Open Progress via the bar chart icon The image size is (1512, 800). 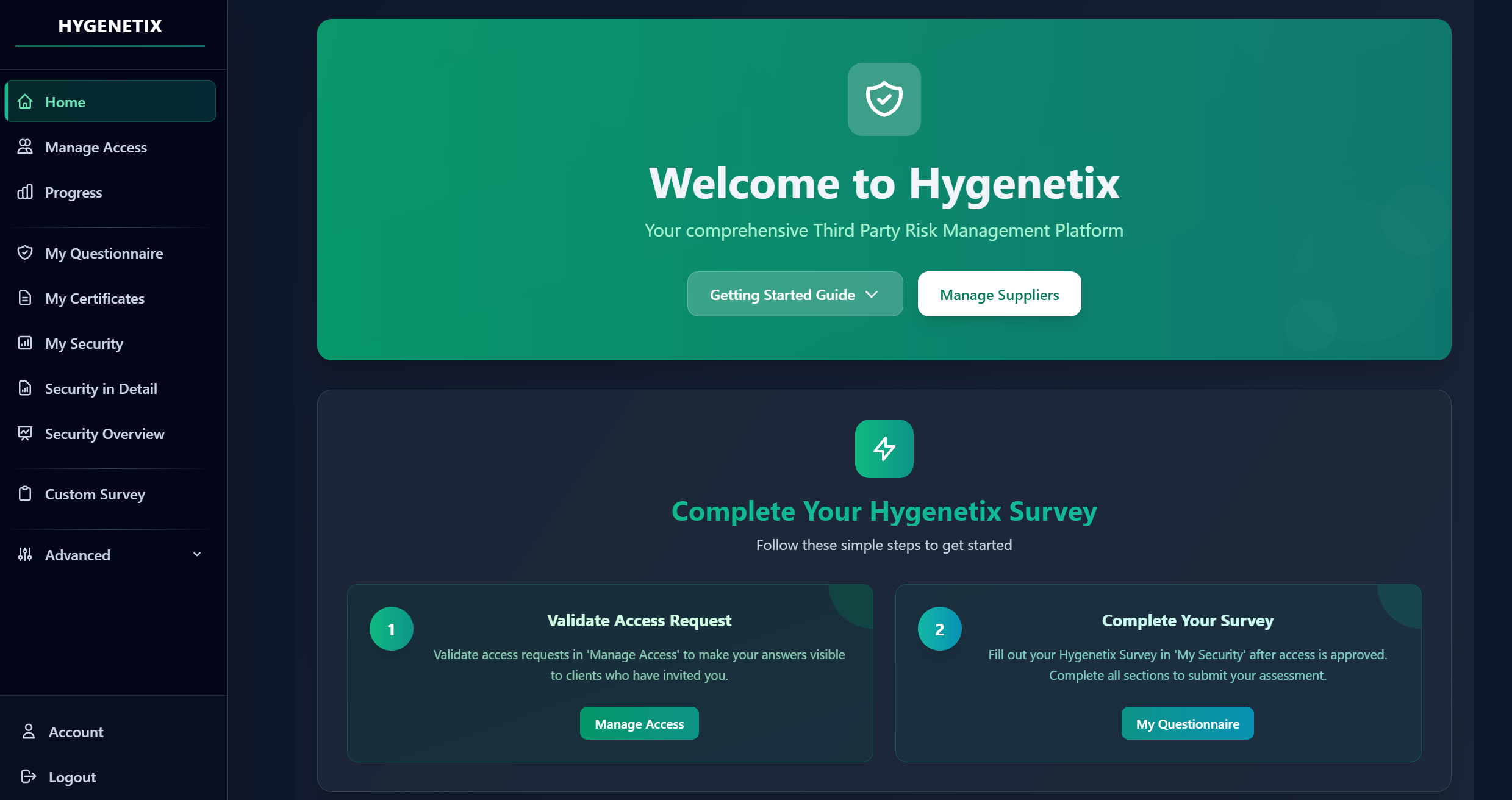pos(25,192)
